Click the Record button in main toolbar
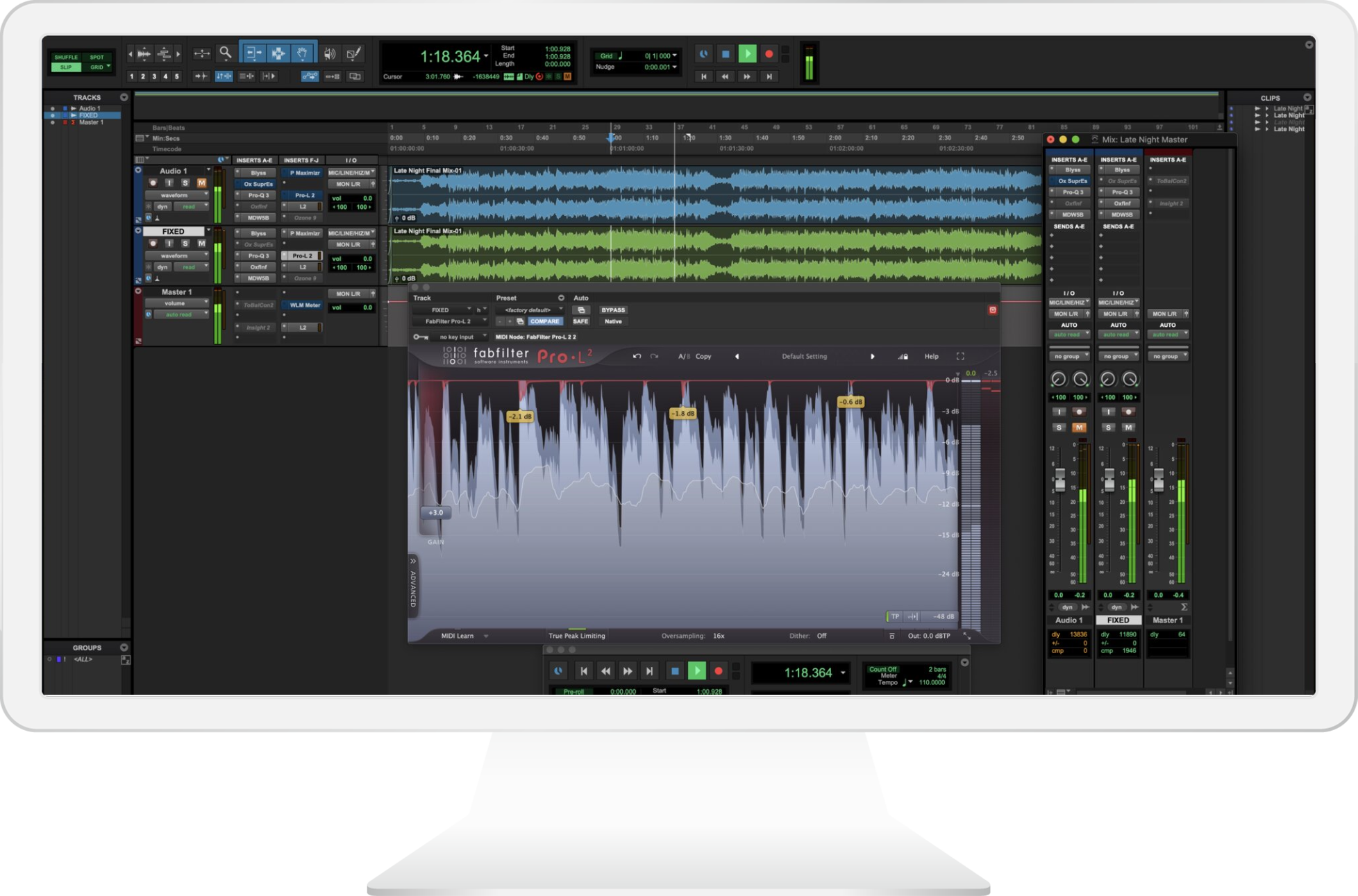This screenshot has height=896, width=1358. point(769,53)
